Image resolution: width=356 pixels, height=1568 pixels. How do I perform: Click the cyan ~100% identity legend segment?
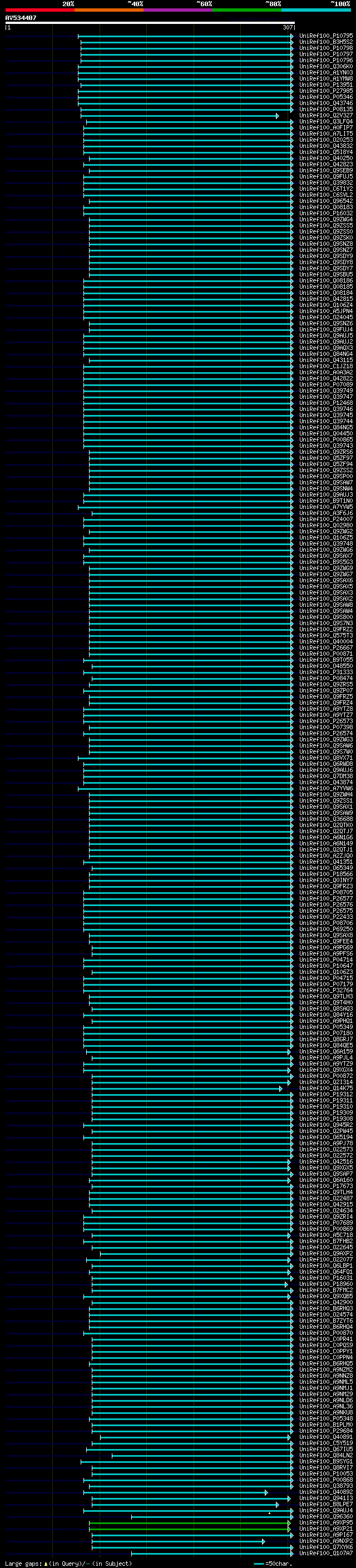point(316,10)
